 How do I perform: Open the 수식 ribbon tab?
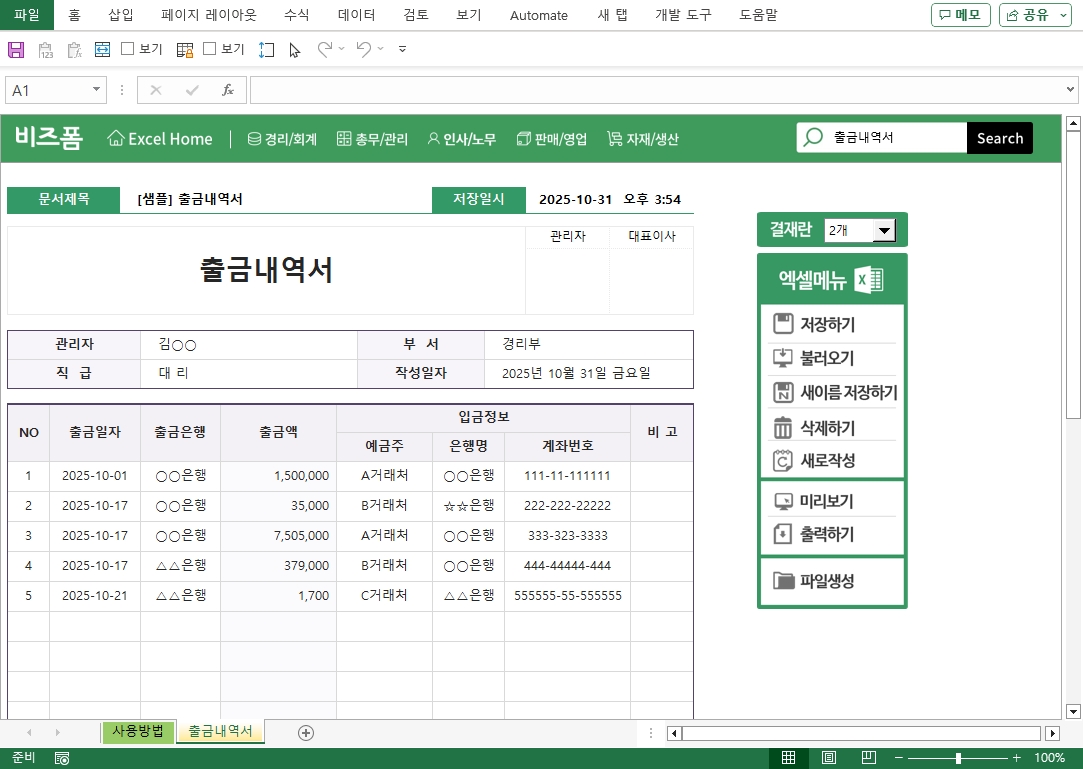(x=296, y=15)
